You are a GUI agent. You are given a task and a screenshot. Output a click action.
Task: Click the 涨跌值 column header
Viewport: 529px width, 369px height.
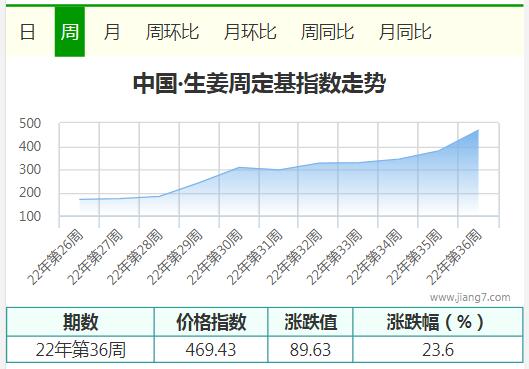point(310,322)
